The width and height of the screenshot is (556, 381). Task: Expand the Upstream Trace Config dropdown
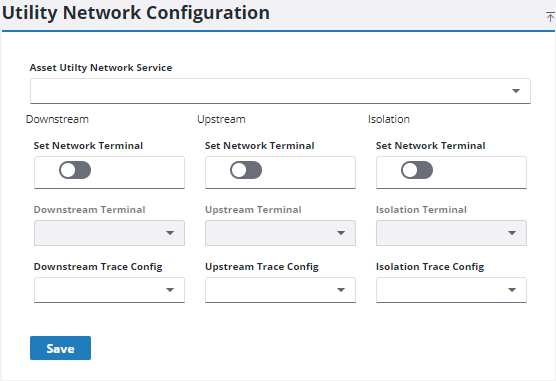coord(280,290)
